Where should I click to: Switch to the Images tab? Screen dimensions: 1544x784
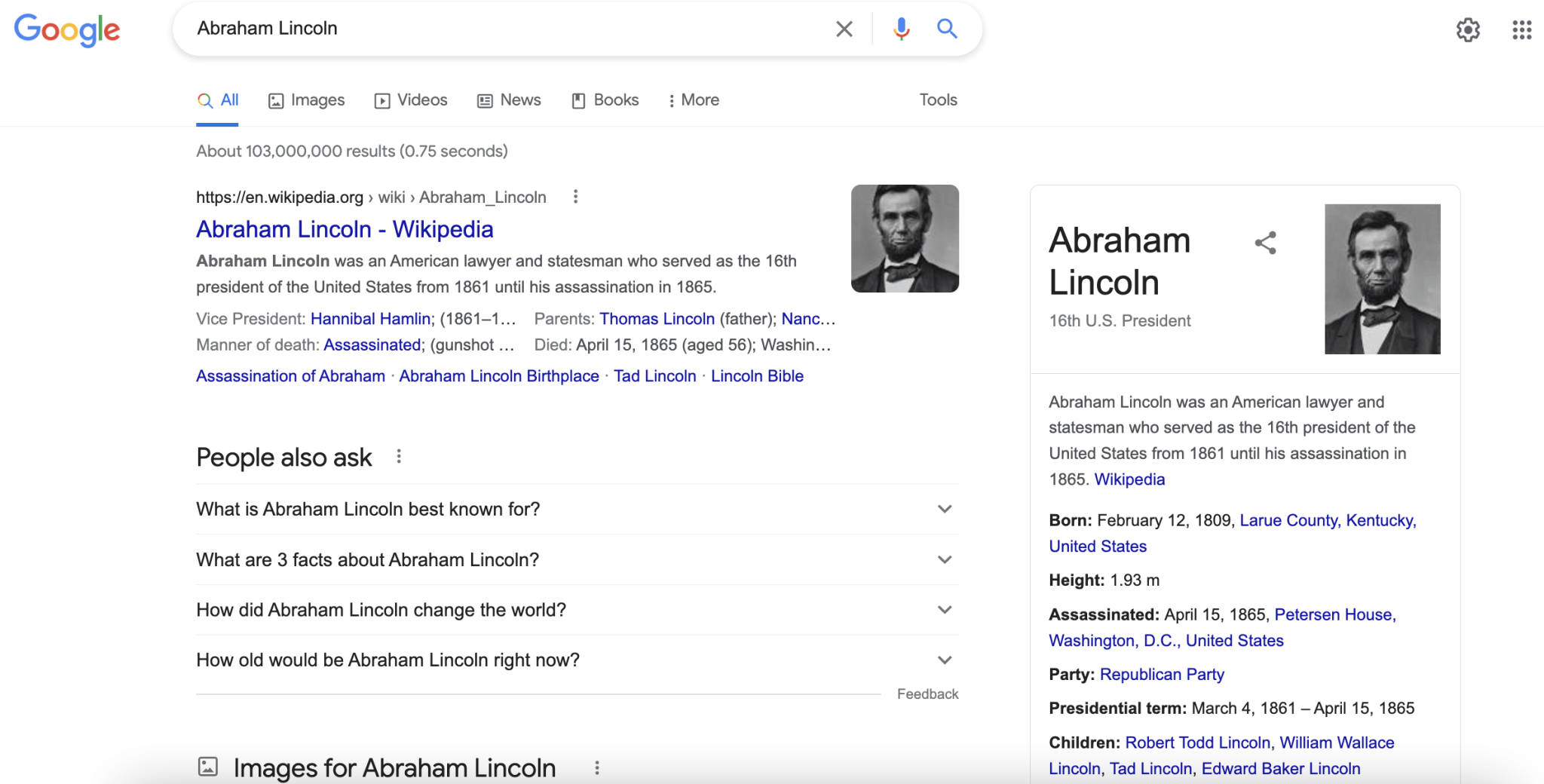pyautogui.click(x=307, y=100)
